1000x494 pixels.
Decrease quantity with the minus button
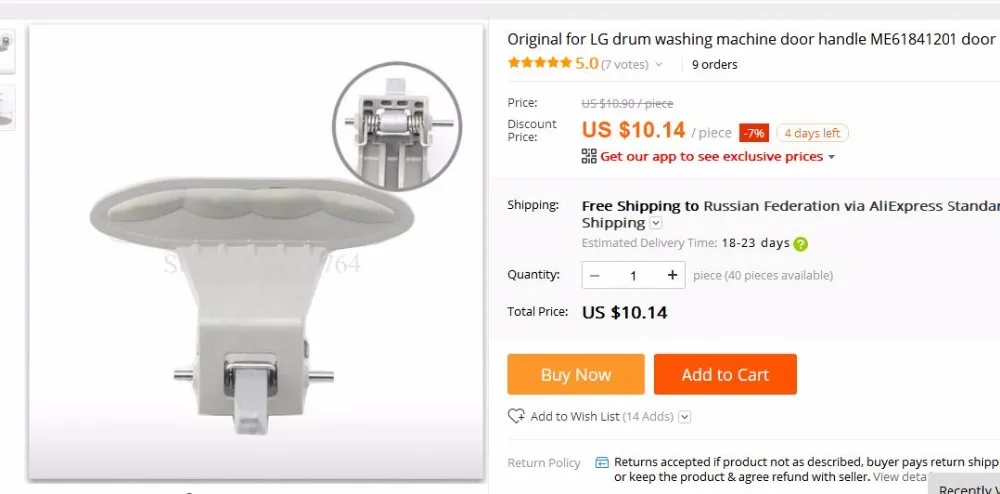pos(595,275)
